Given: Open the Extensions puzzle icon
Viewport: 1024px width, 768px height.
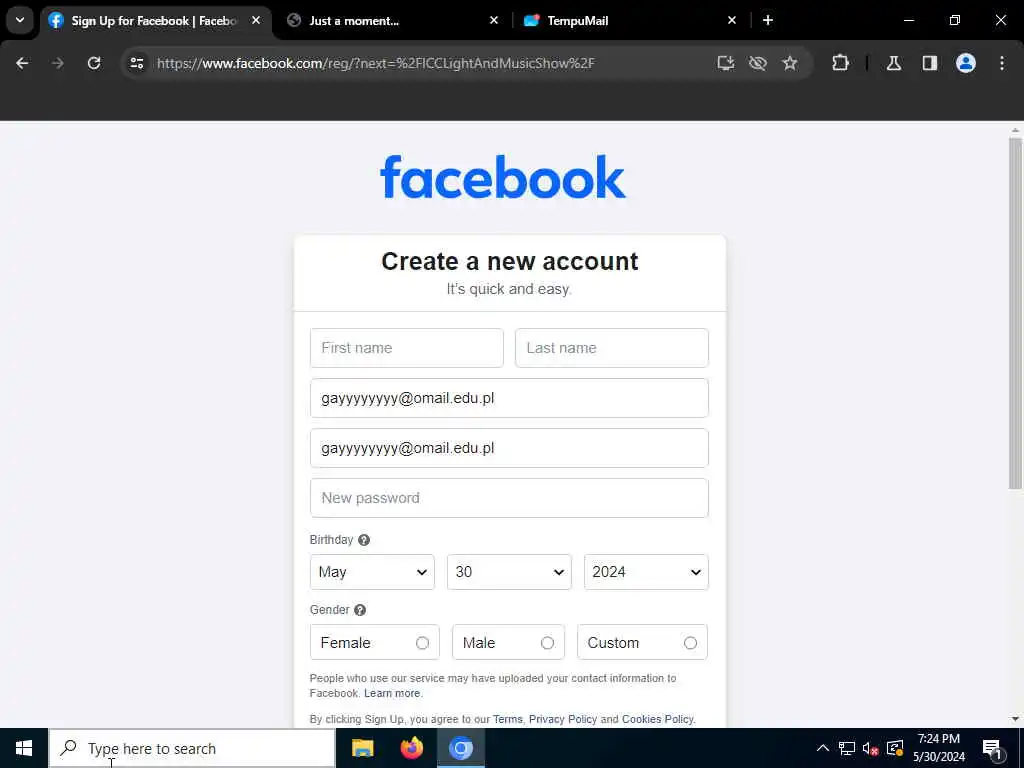Looking at the screenshot, I should tap(840, 63).
